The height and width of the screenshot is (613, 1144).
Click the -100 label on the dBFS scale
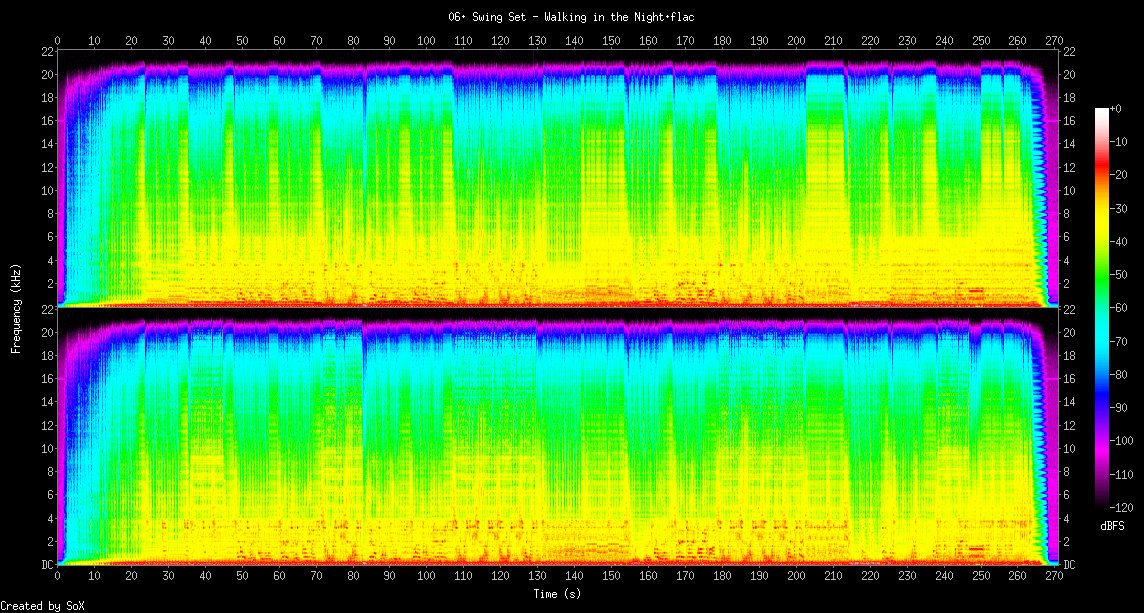coord(1124,440)
